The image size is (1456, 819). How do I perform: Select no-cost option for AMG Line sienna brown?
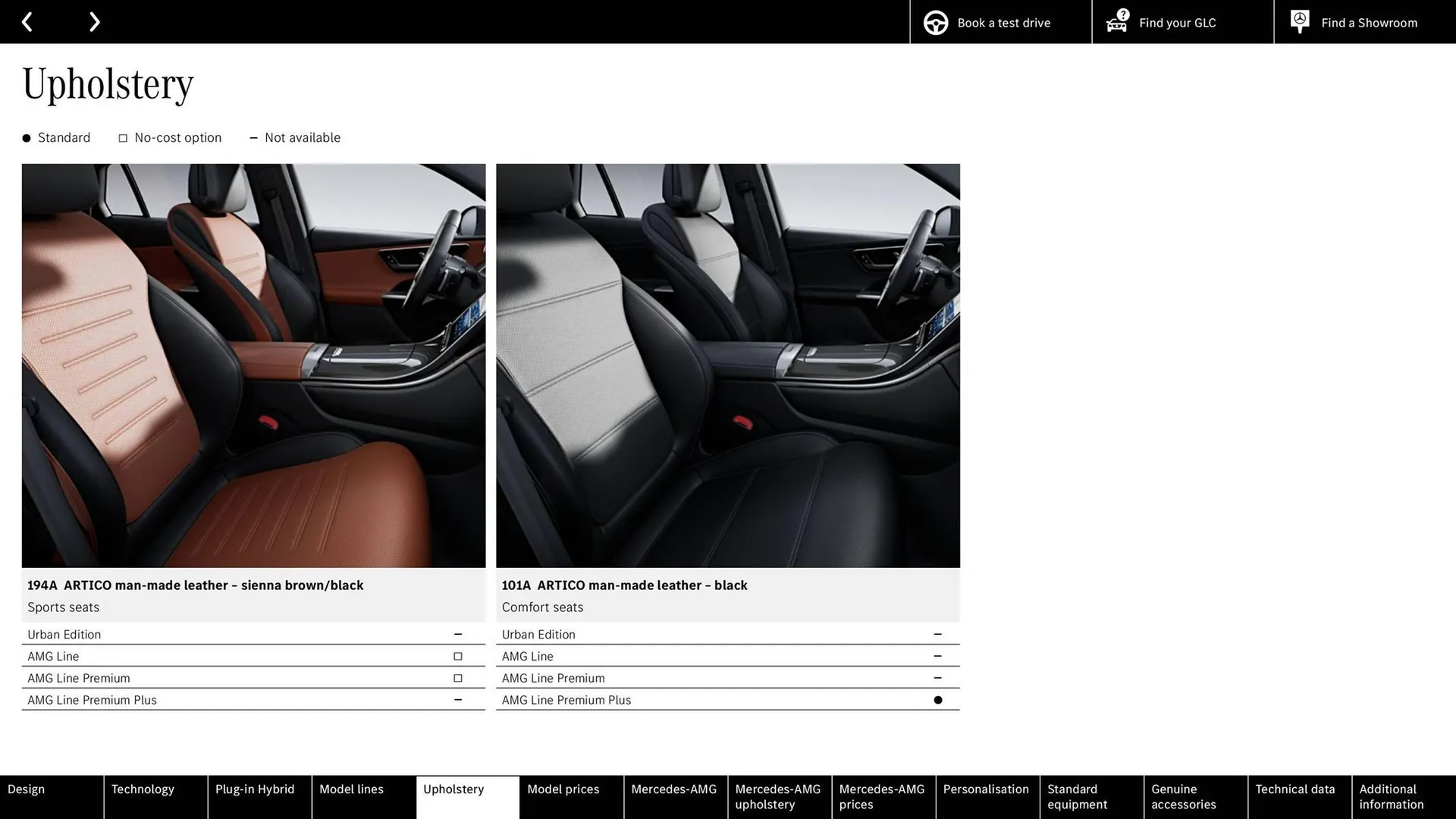(458, 656)
